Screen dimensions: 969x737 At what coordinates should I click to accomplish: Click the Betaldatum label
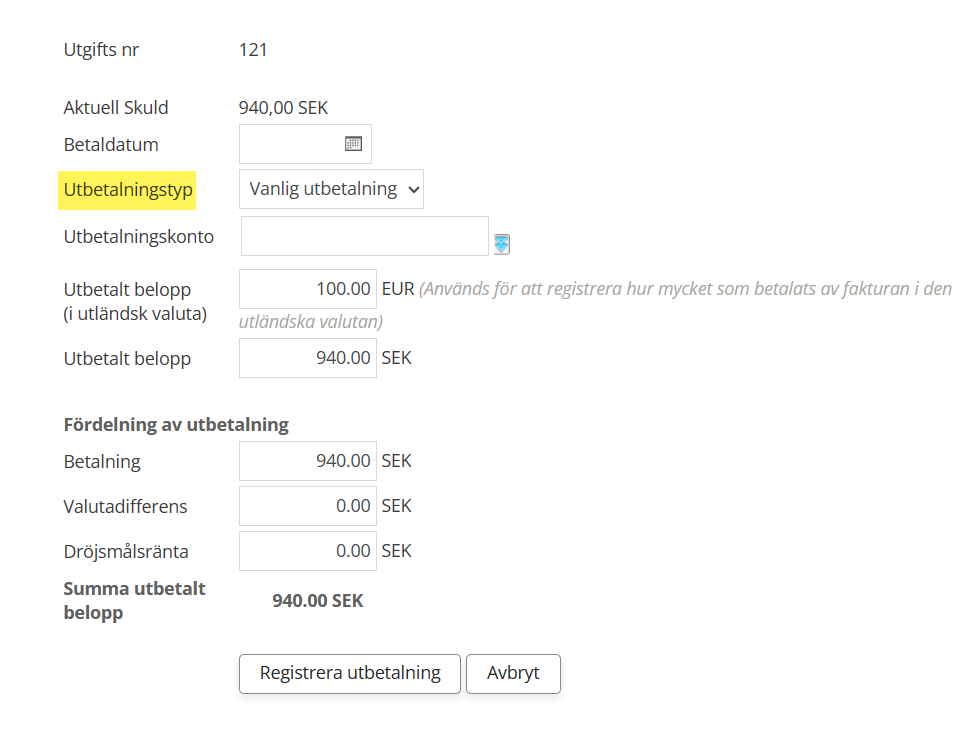[111, 145]
